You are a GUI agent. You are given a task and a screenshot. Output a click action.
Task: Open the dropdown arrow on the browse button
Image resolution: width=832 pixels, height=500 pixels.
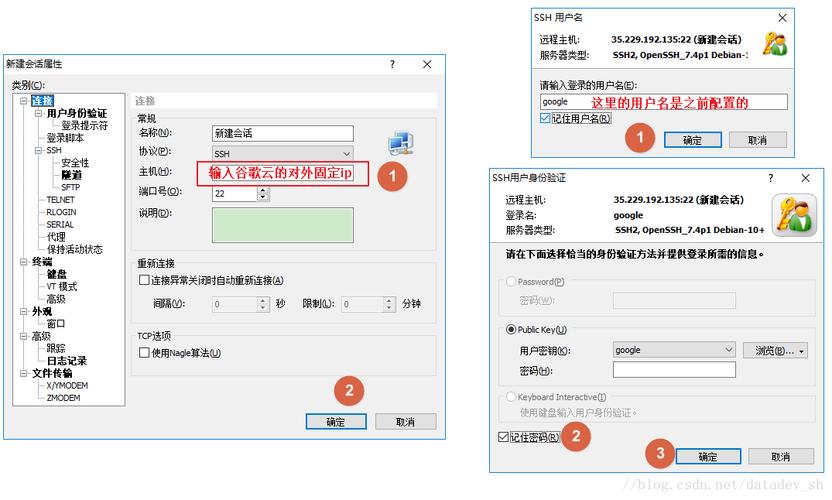coord(801,351)
